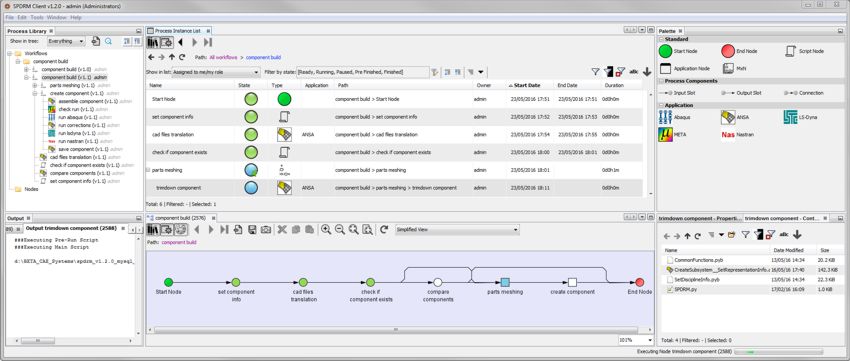This screenshot has height=361, width=850.
Task: Open the Edit menu
Action: pyautogui.click(x=22, y=18)
